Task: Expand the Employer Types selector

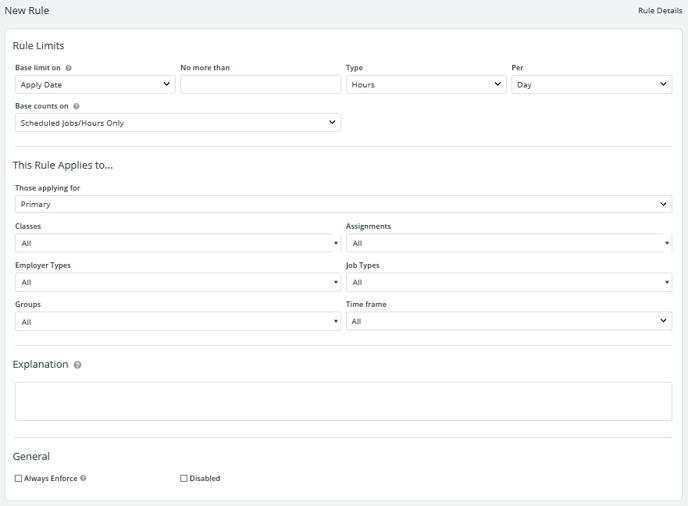Action: 178,282
